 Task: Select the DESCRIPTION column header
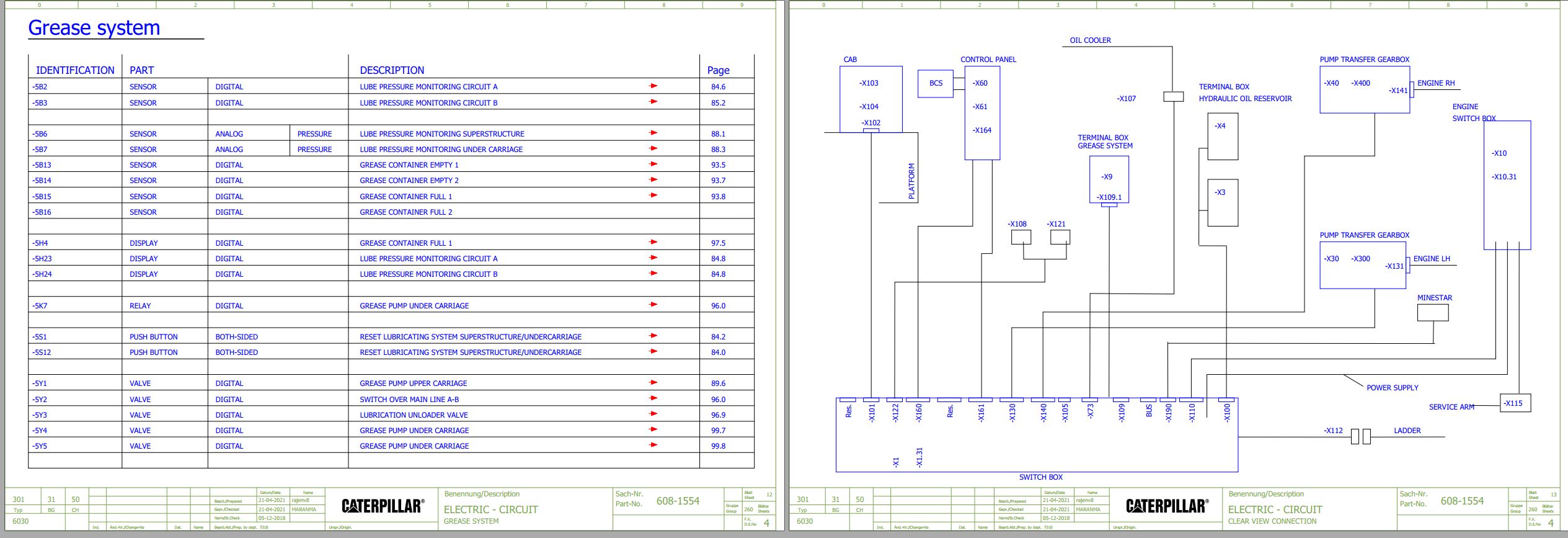point(392,70)
